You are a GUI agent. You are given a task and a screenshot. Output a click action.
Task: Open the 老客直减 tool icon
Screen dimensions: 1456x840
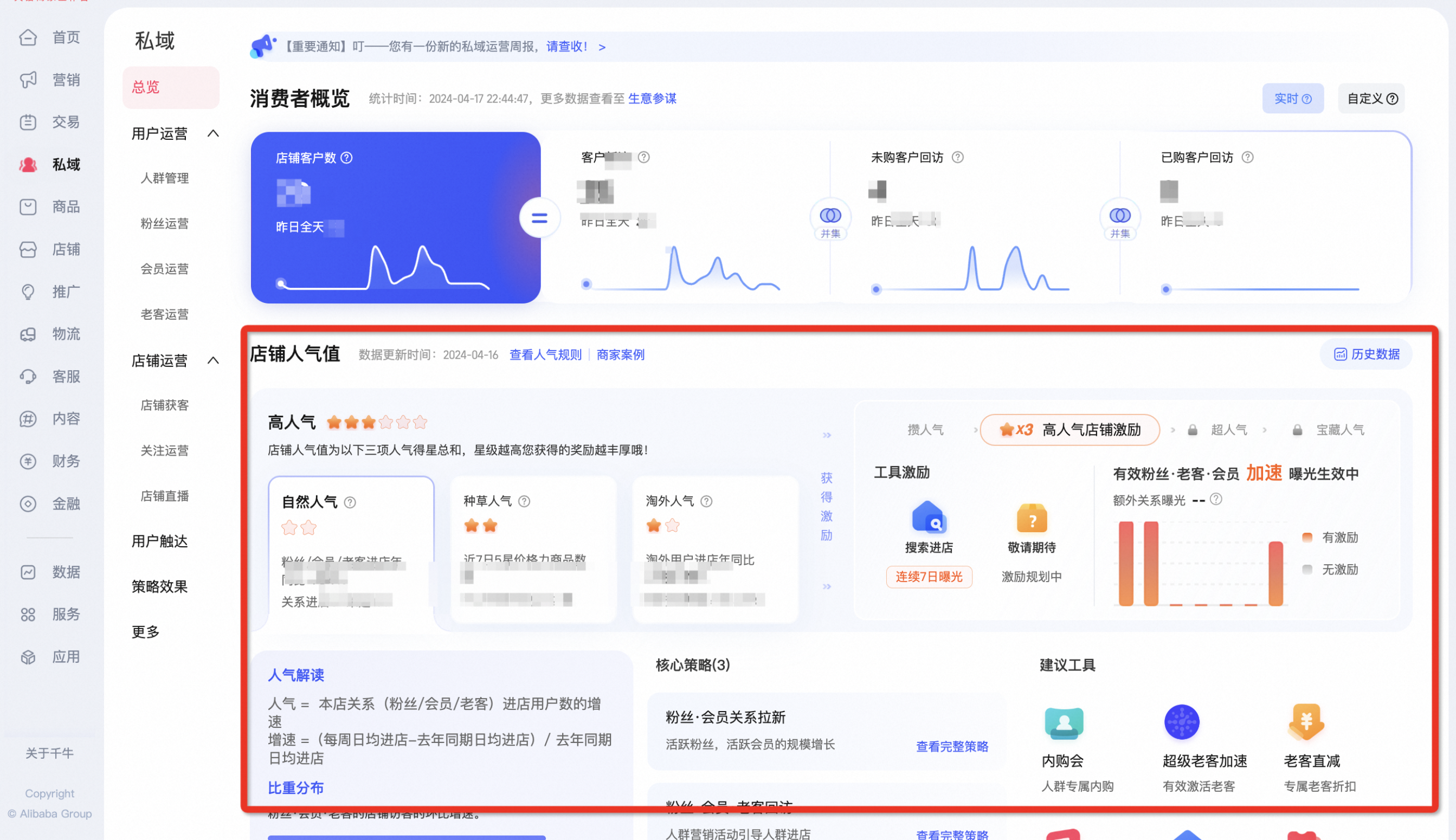tap(1307, 722)
